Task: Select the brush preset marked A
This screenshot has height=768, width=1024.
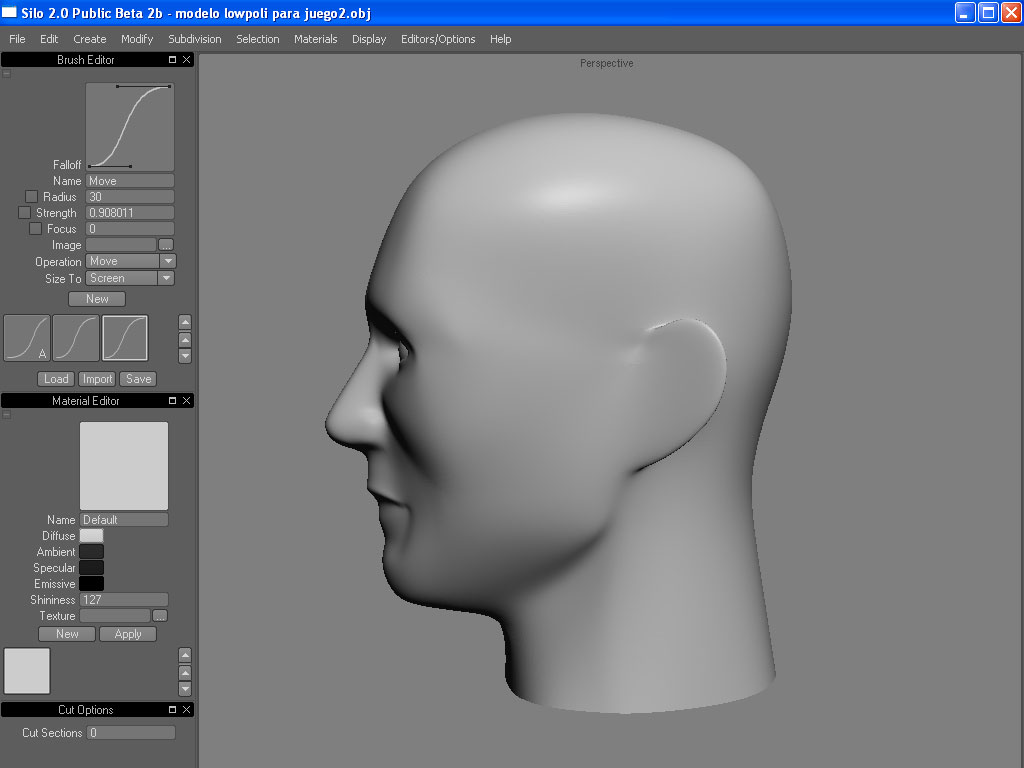Action: [x=27, y=338]
